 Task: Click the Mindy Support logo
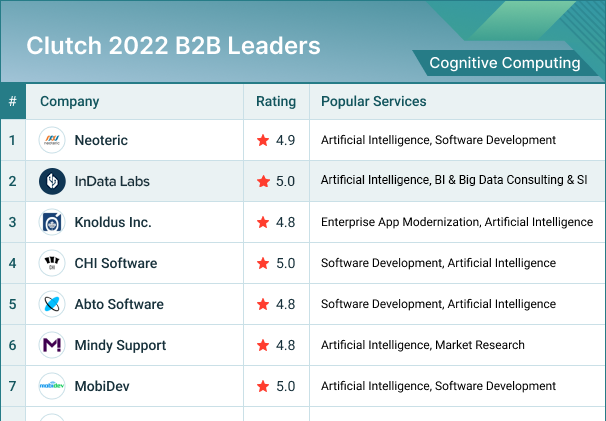52,345
